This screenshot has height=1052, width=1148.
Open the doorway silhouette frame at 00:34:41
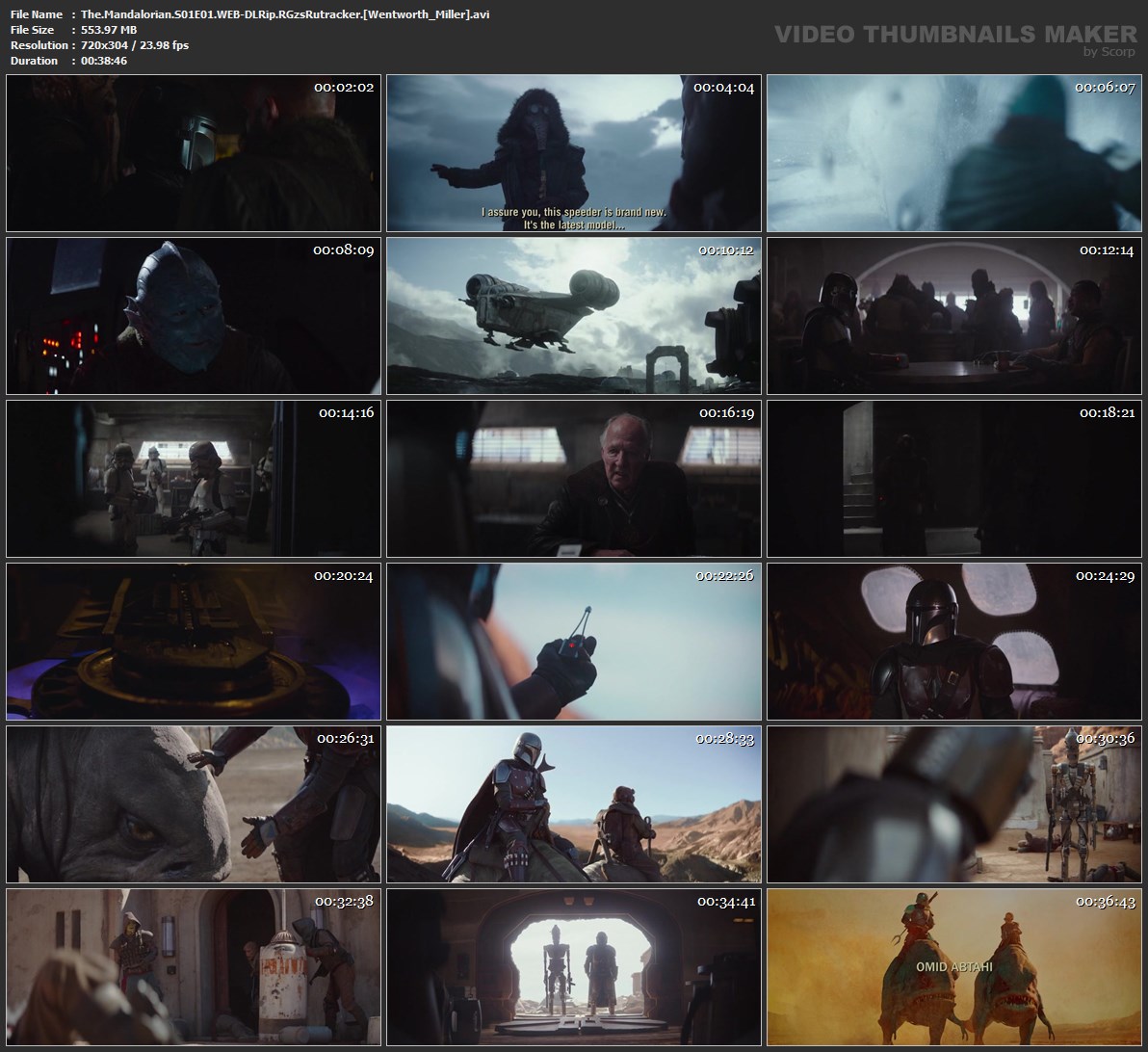pyautogui.click(x=574, y=967)
